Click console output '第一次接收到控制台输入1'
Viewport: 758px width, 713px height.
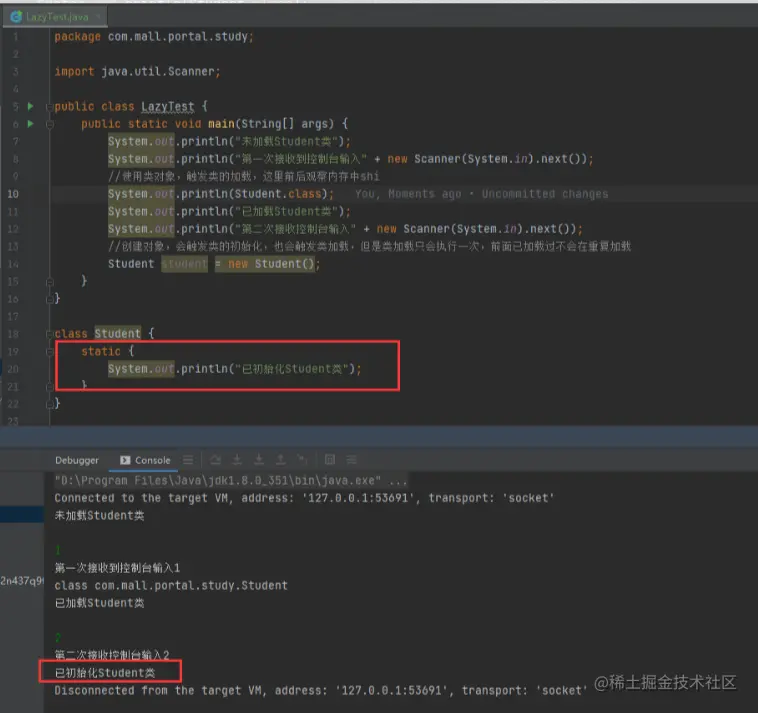click(117, 568)
